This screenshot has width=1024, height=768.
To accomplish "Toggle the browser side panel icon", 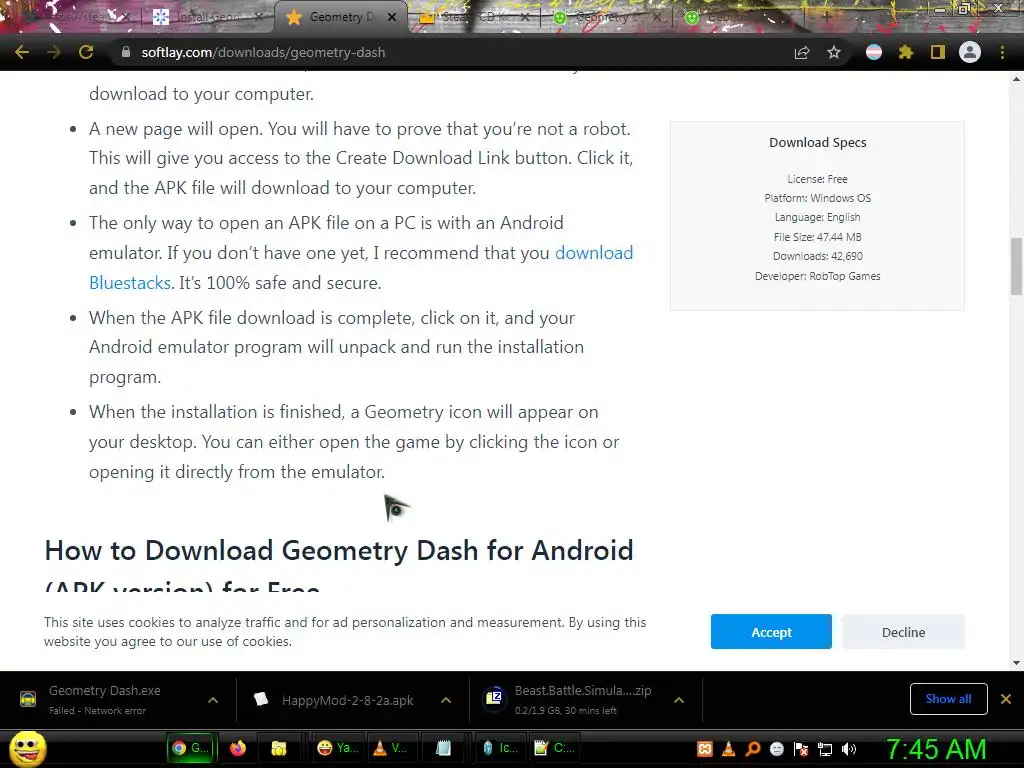I will [938, 52].
